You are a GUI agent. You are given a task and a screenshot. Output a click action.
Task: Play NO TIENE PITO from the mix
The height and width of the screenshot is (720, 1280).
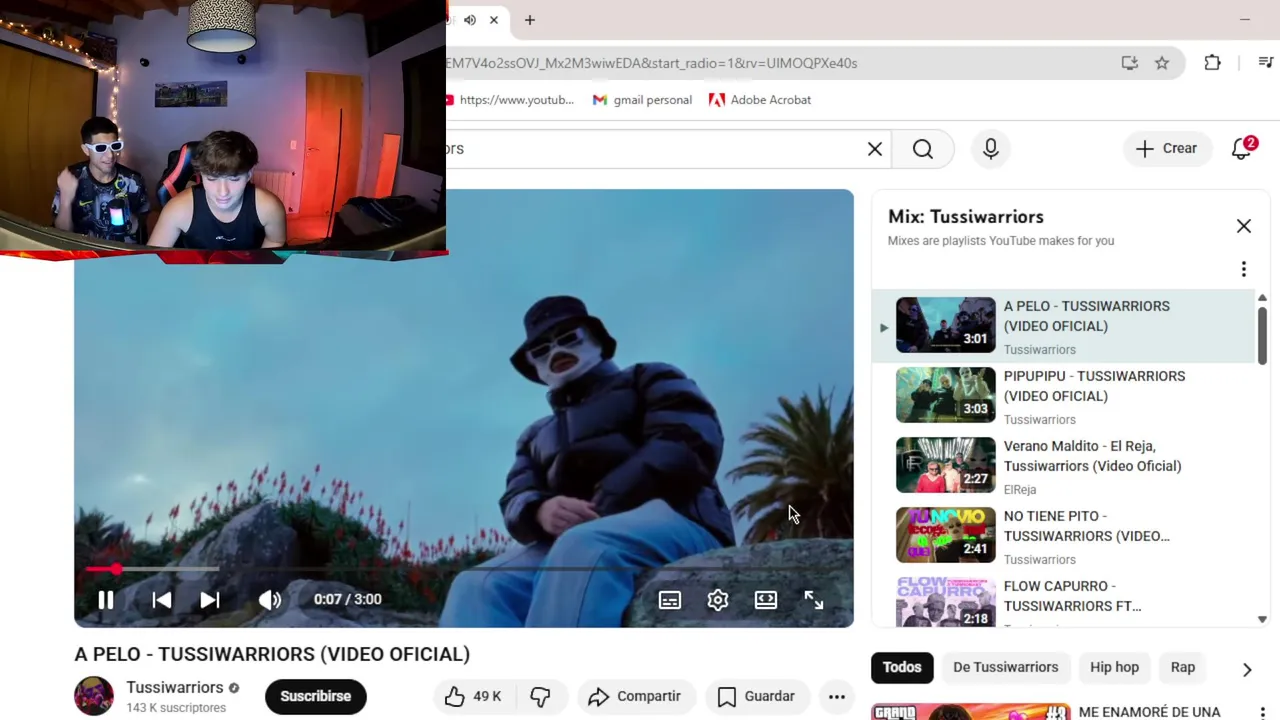[1063, 535]
